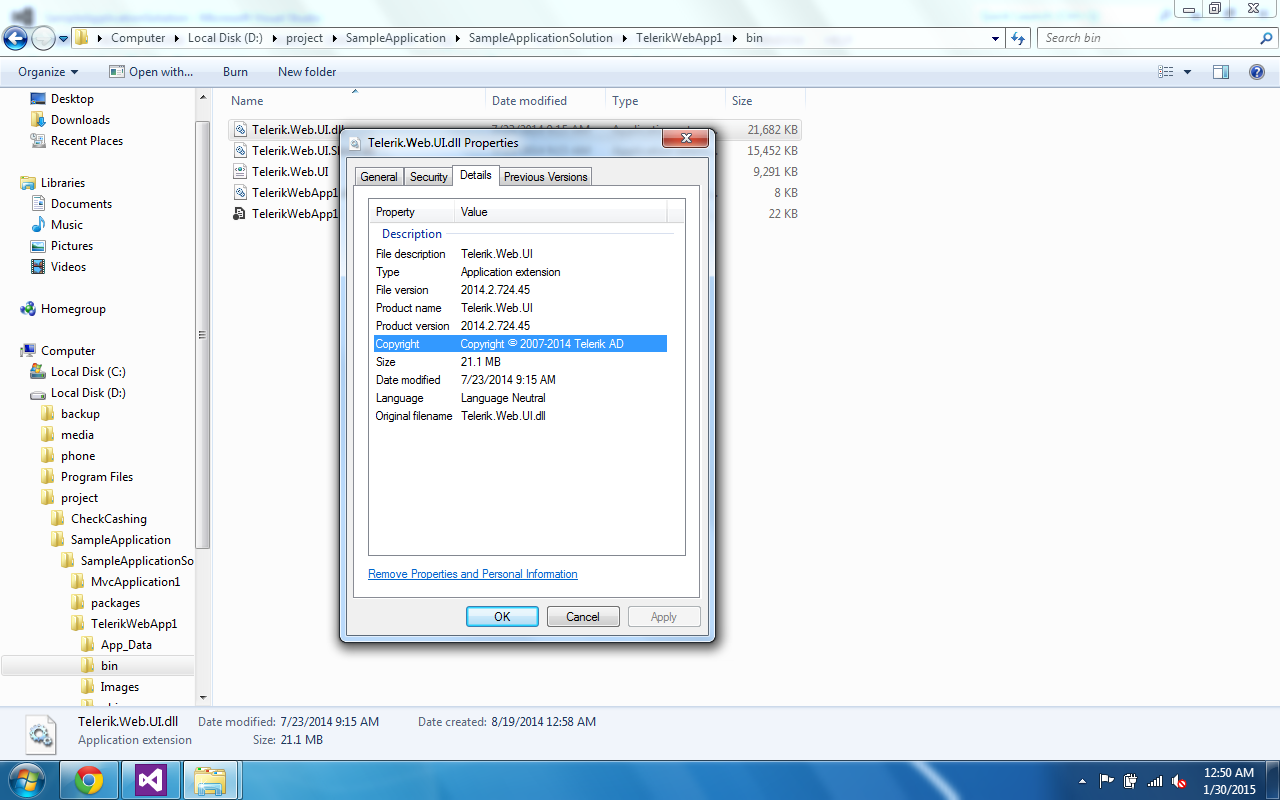Select the Product name property row
Image resolution: width=1280 pixels, height=800 pixels.
pyautogui.click(x=520, y=308)
